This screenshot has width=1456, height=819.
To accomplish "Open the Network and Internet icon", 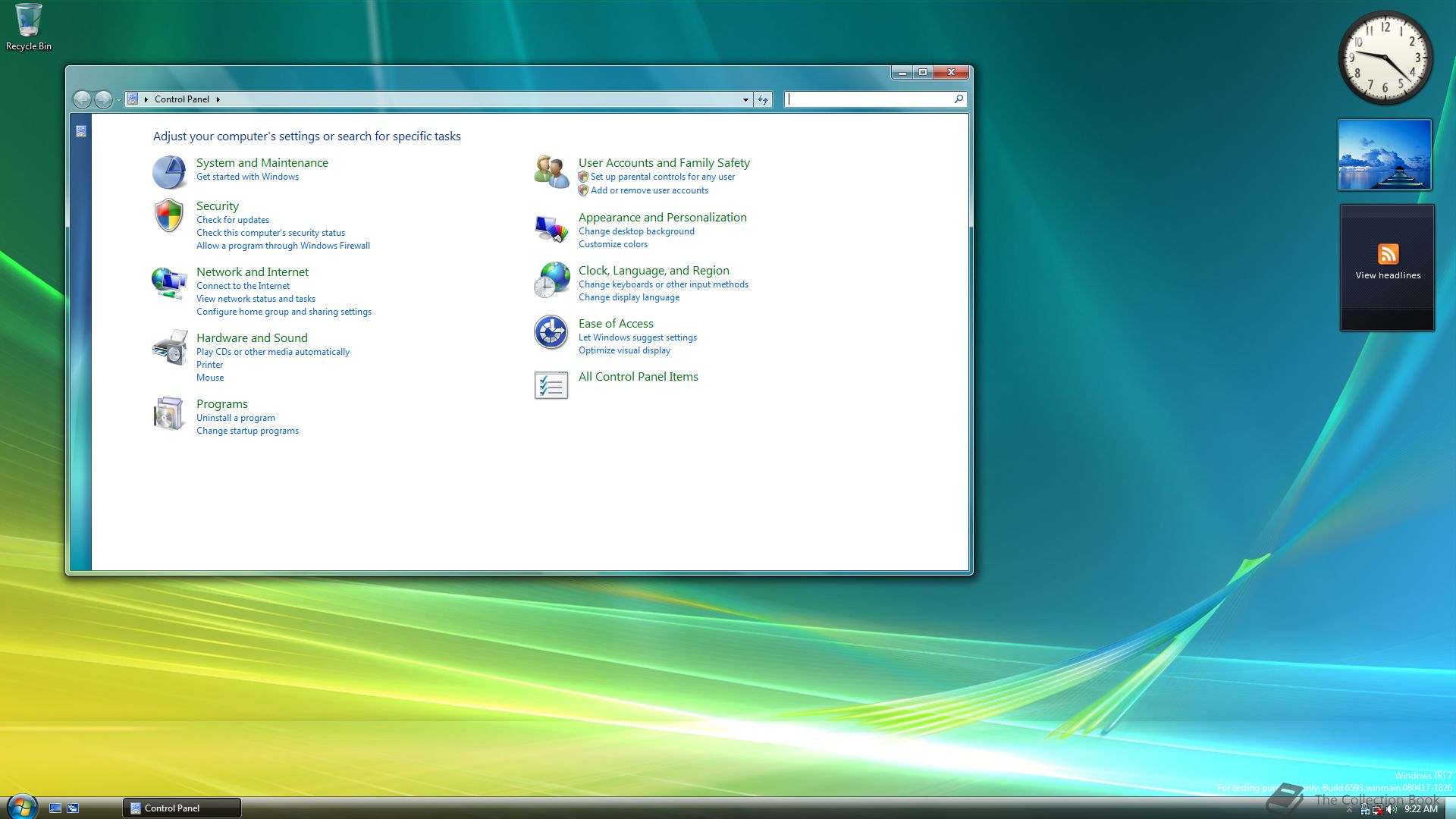I will [169, 282].
